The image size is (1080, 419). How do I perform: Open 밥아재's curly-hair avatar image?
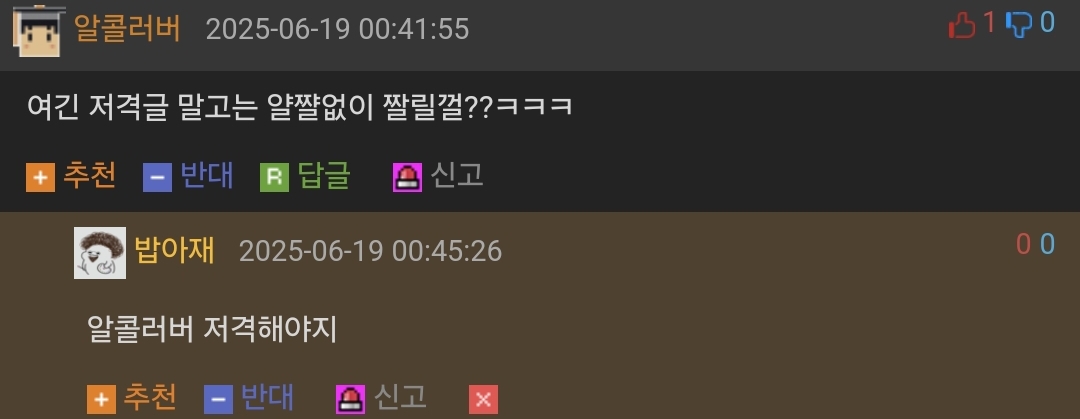(x=100, y=253)
